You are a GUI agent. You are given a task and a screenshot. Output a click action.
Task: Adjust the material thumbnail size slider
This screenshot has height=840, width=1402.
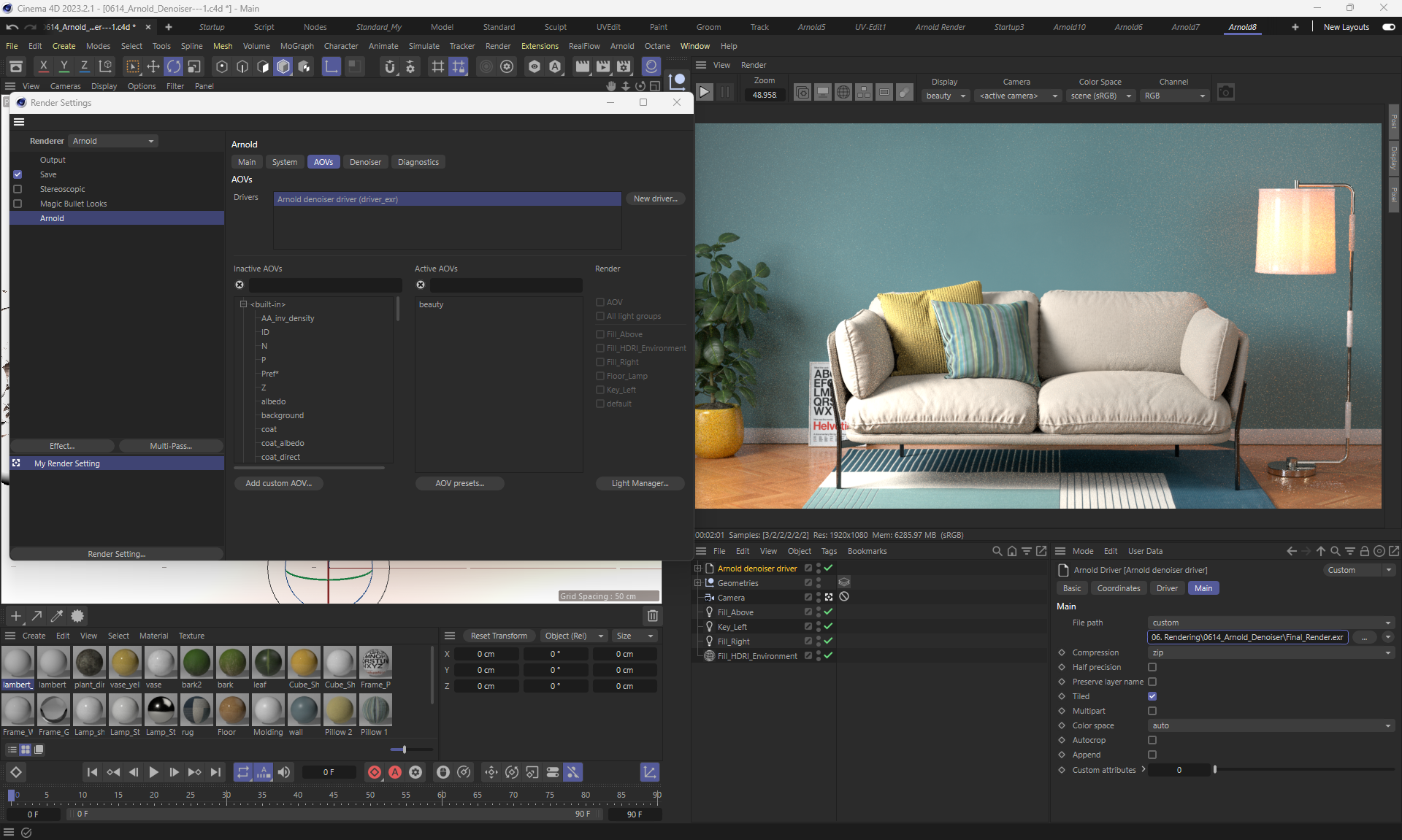point(404,750)
